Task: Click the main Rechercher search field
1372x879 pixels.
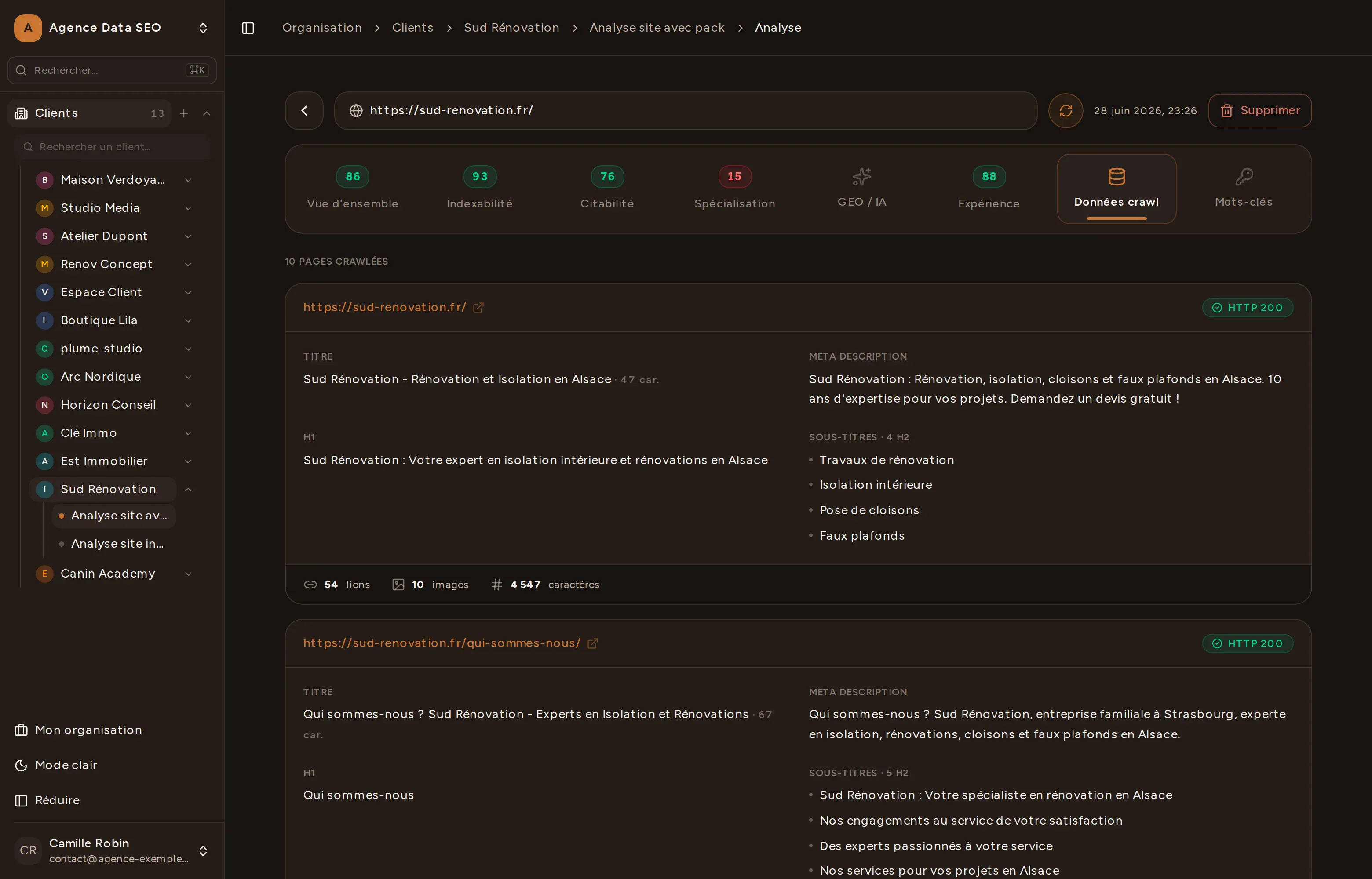Action: [112, 70]
